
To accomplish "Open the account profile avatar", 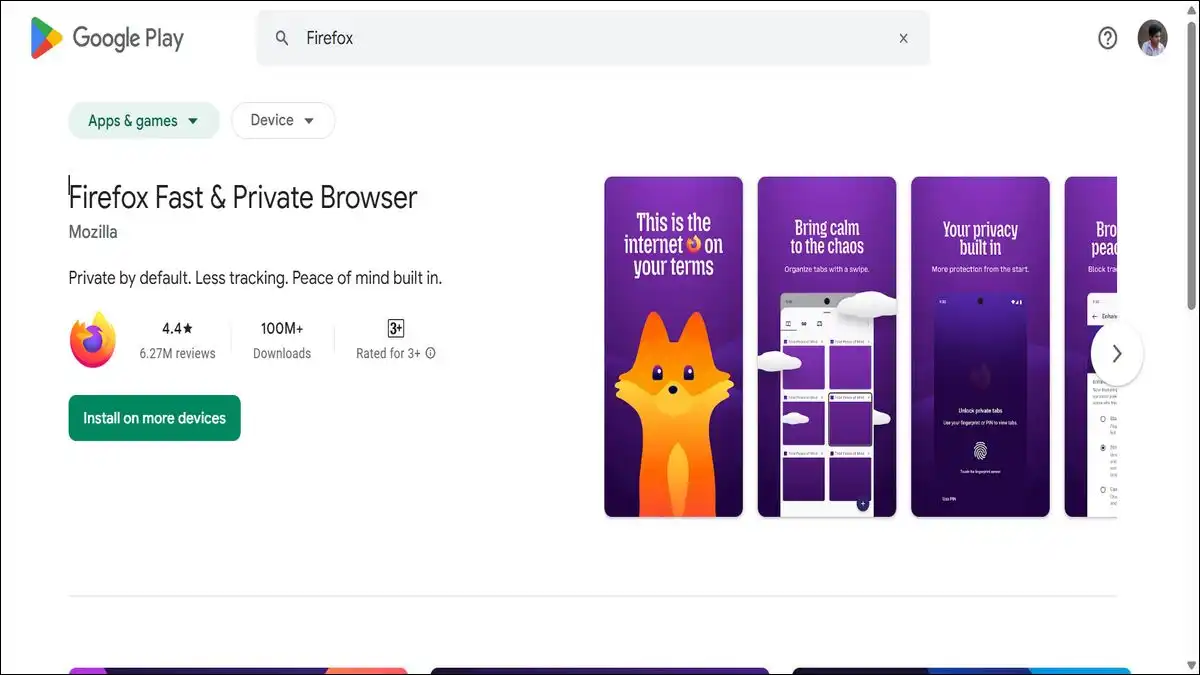I will point(1152,38).
